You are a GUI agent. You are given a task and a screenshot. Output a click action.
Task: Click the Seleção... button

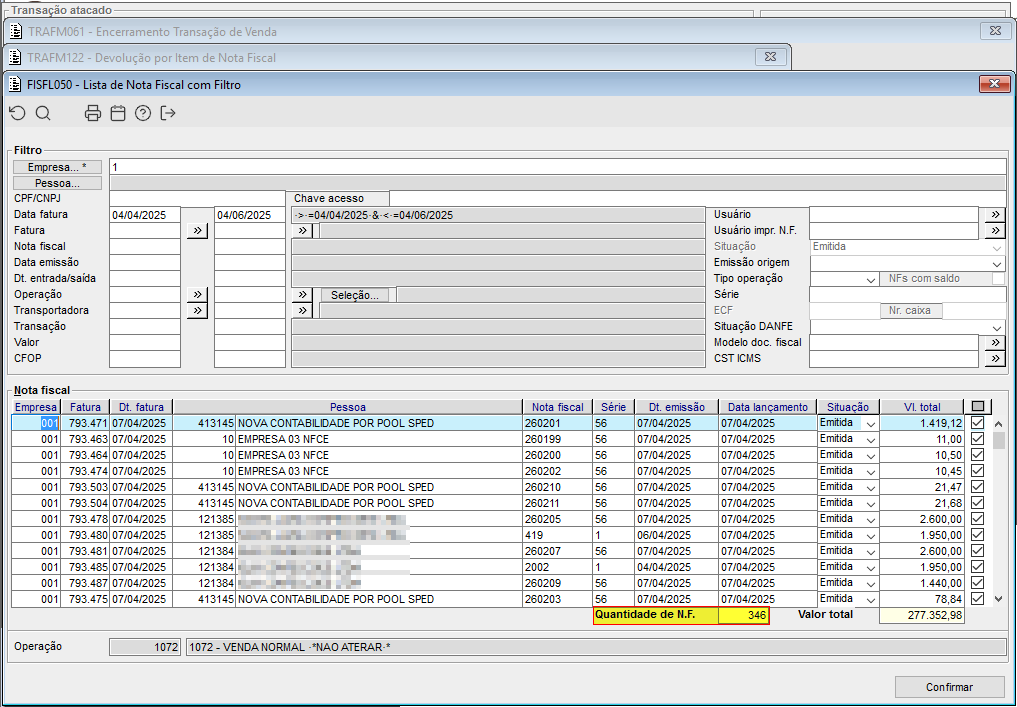coord(355,295)
